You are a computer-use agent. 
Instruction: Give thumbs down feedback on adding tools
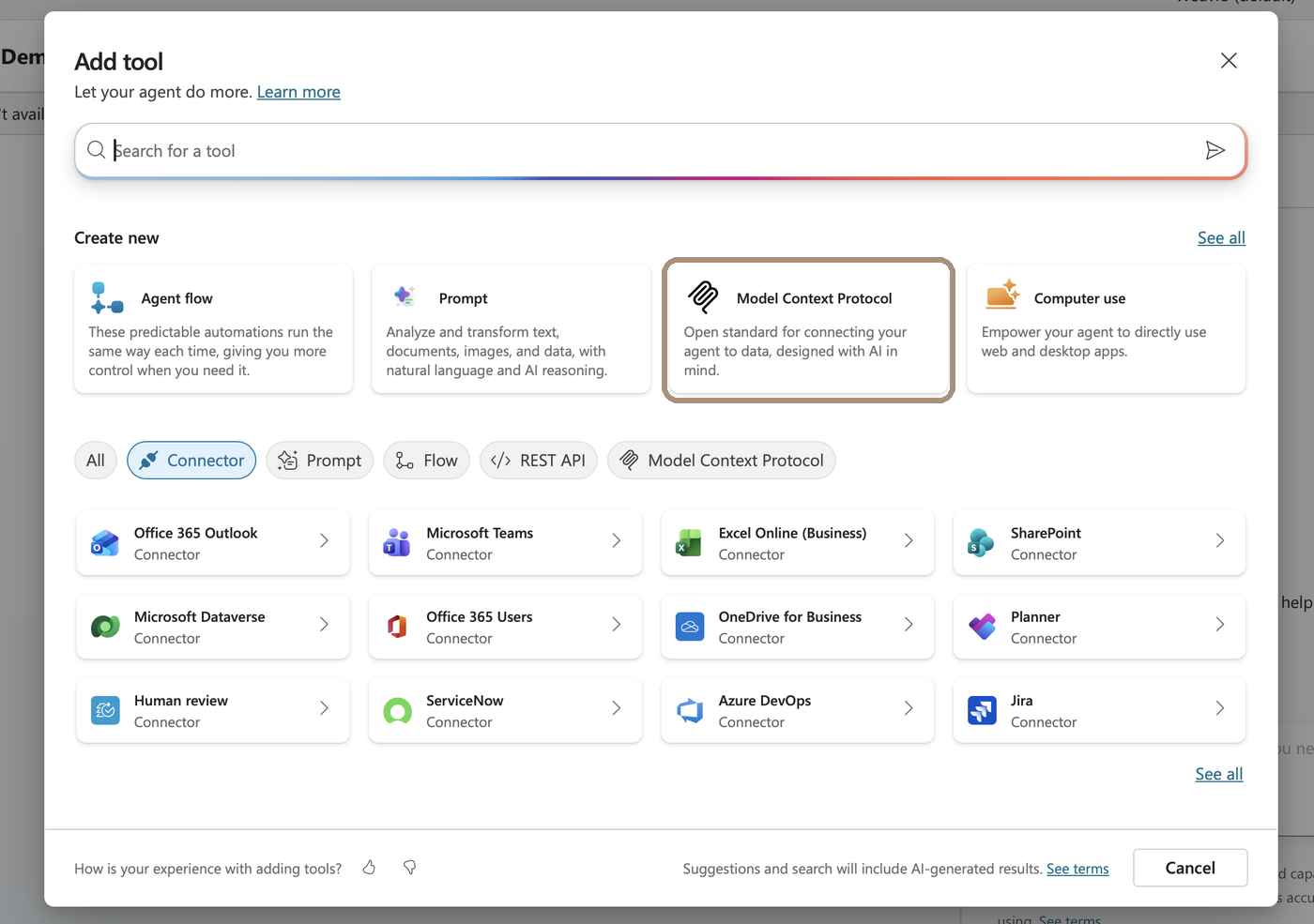click(x=410, y=868)
